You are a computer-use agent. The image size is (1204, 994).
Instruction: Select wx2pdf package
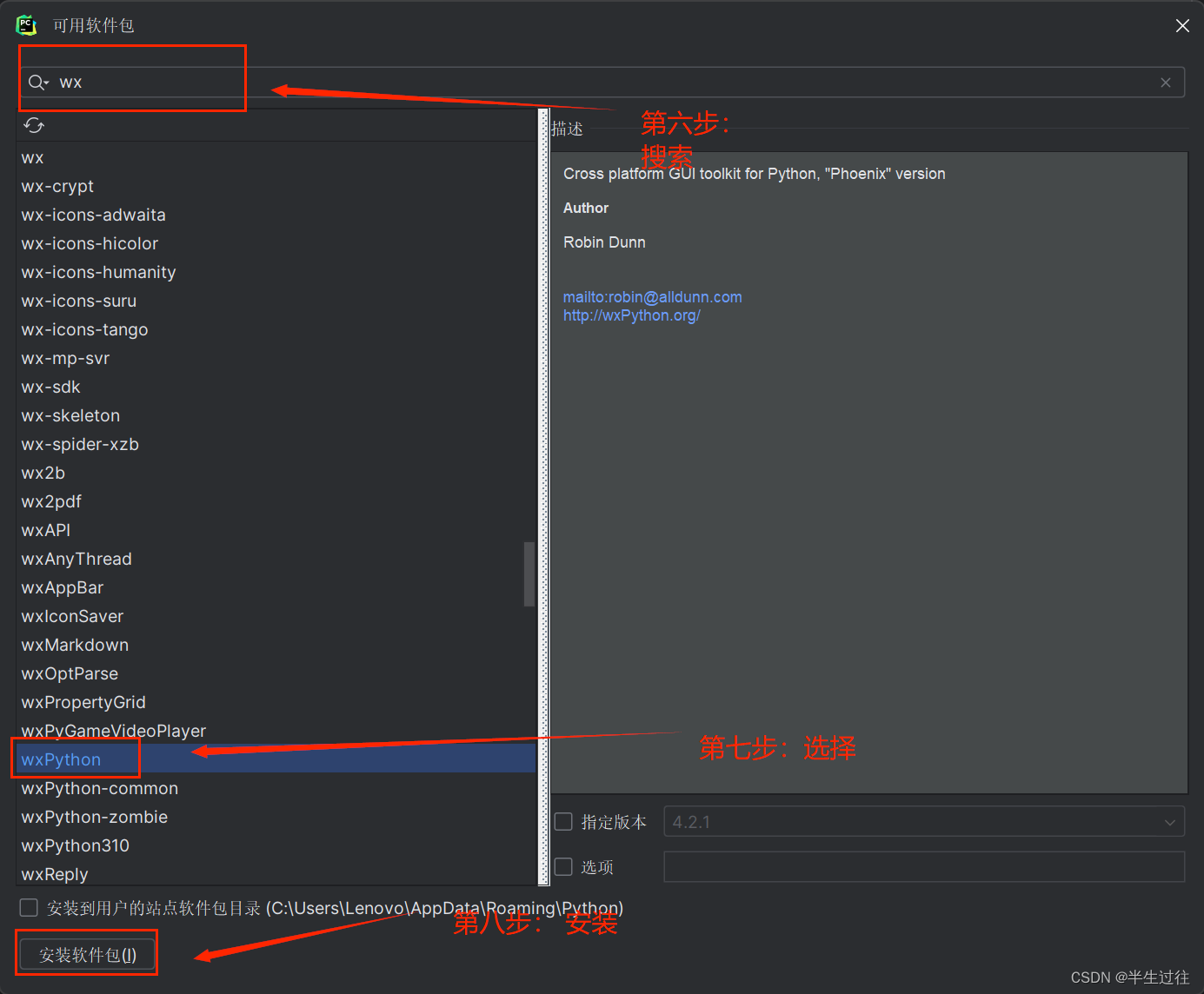pos(276,502)
